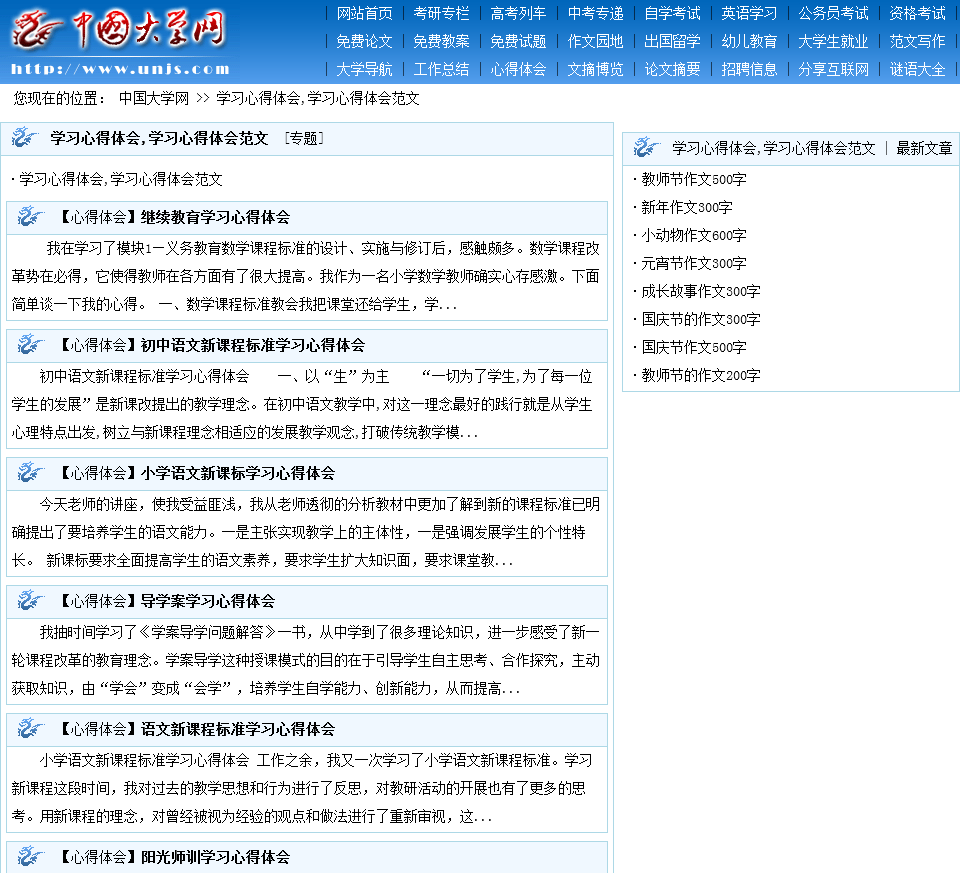Click 国庆节作文500字 sidebar link
960x873 pixels.
(x=694, y=347)
